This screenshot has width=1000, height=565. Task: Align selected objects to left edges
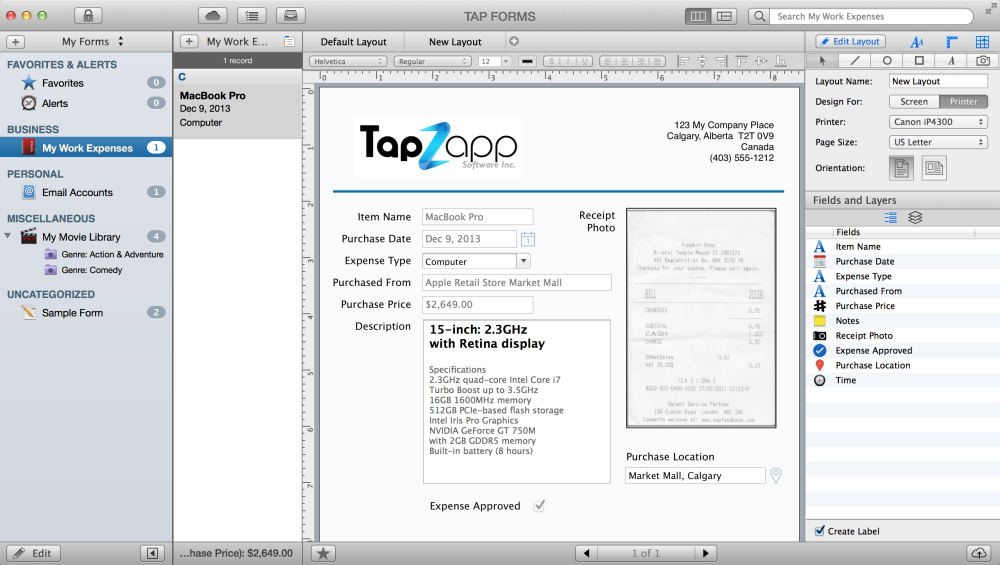coord(683,61)
